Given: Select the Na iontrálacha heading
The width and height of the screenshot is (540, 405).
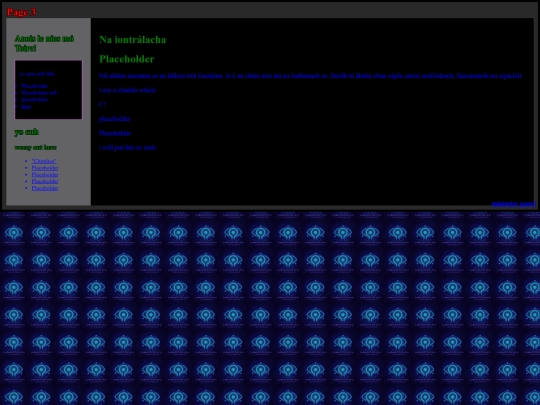Looking at the screenshot, I should [133, 40].
